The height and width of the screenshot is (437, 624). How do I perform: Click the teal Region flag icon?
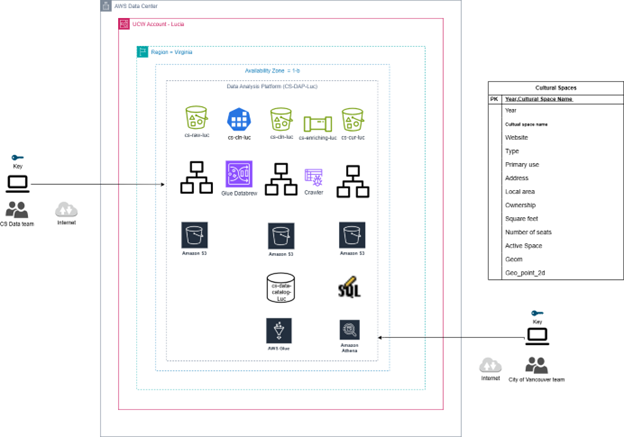pyautogui.click(x=142, y=52)
